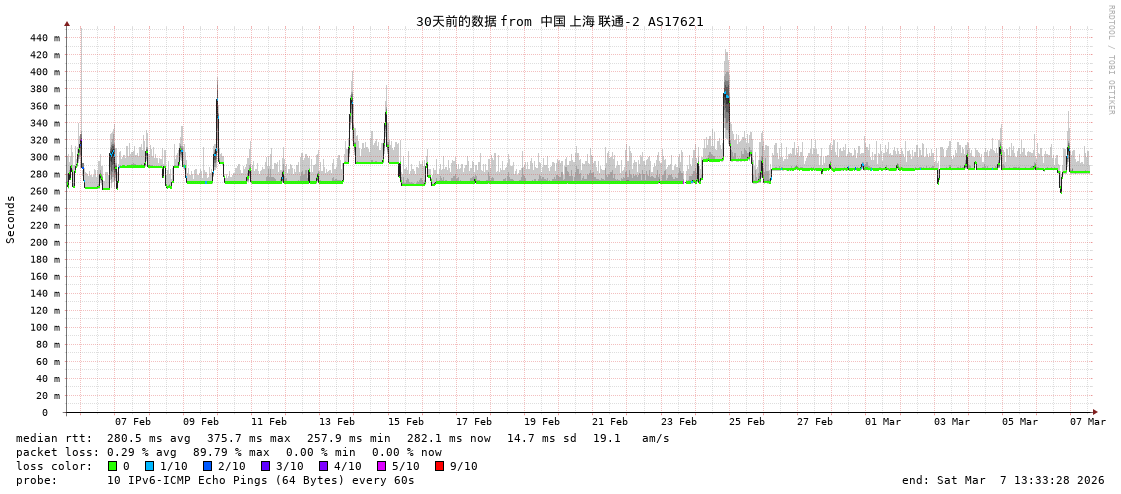This screenshot has width=1121, height=494.
Task: Select the 07 Feb date label
Action: coord(132,422)
